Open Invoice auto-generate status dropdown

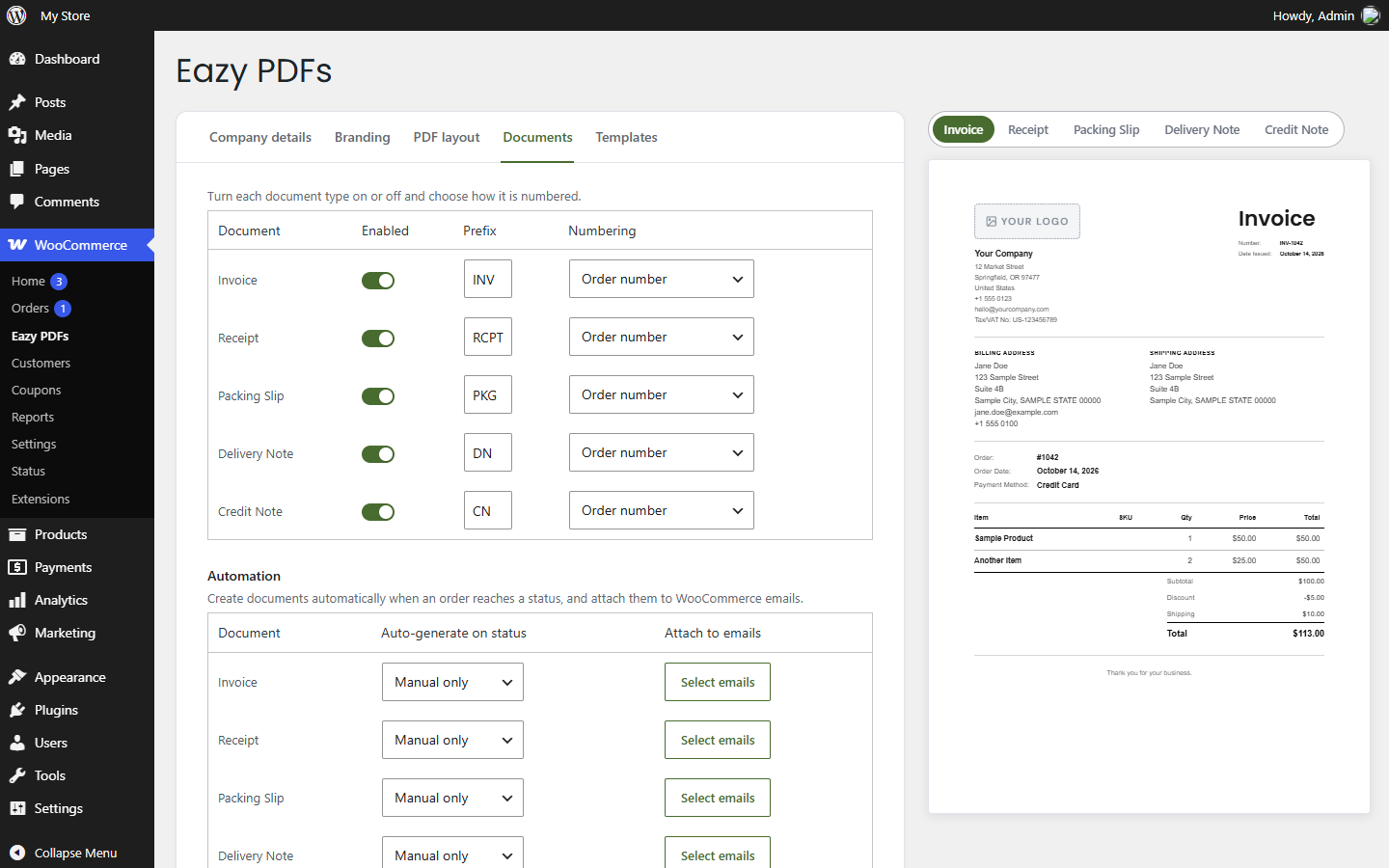(x=452, y=682)
